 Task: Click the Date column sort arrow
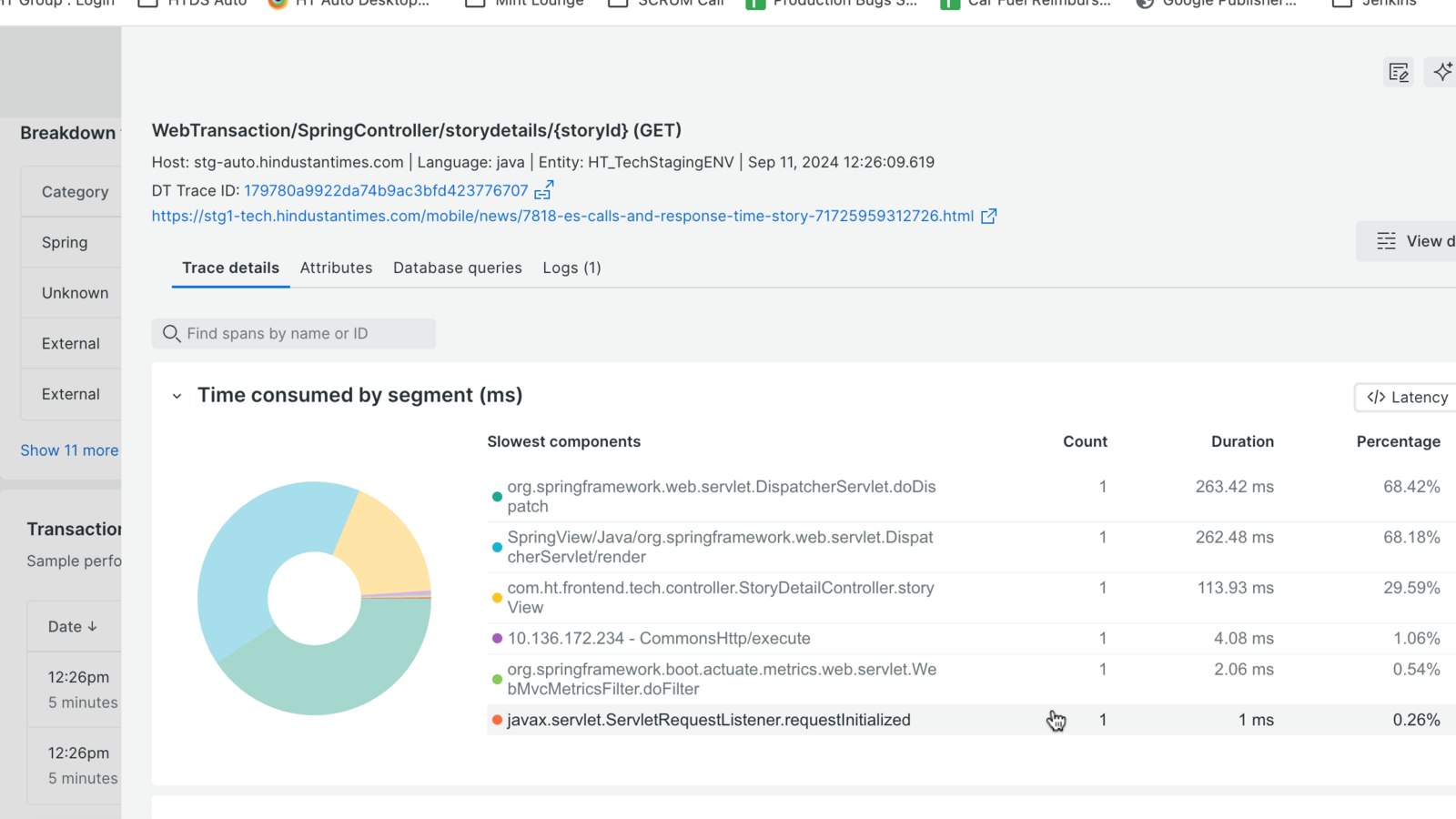tap(92, 627)
